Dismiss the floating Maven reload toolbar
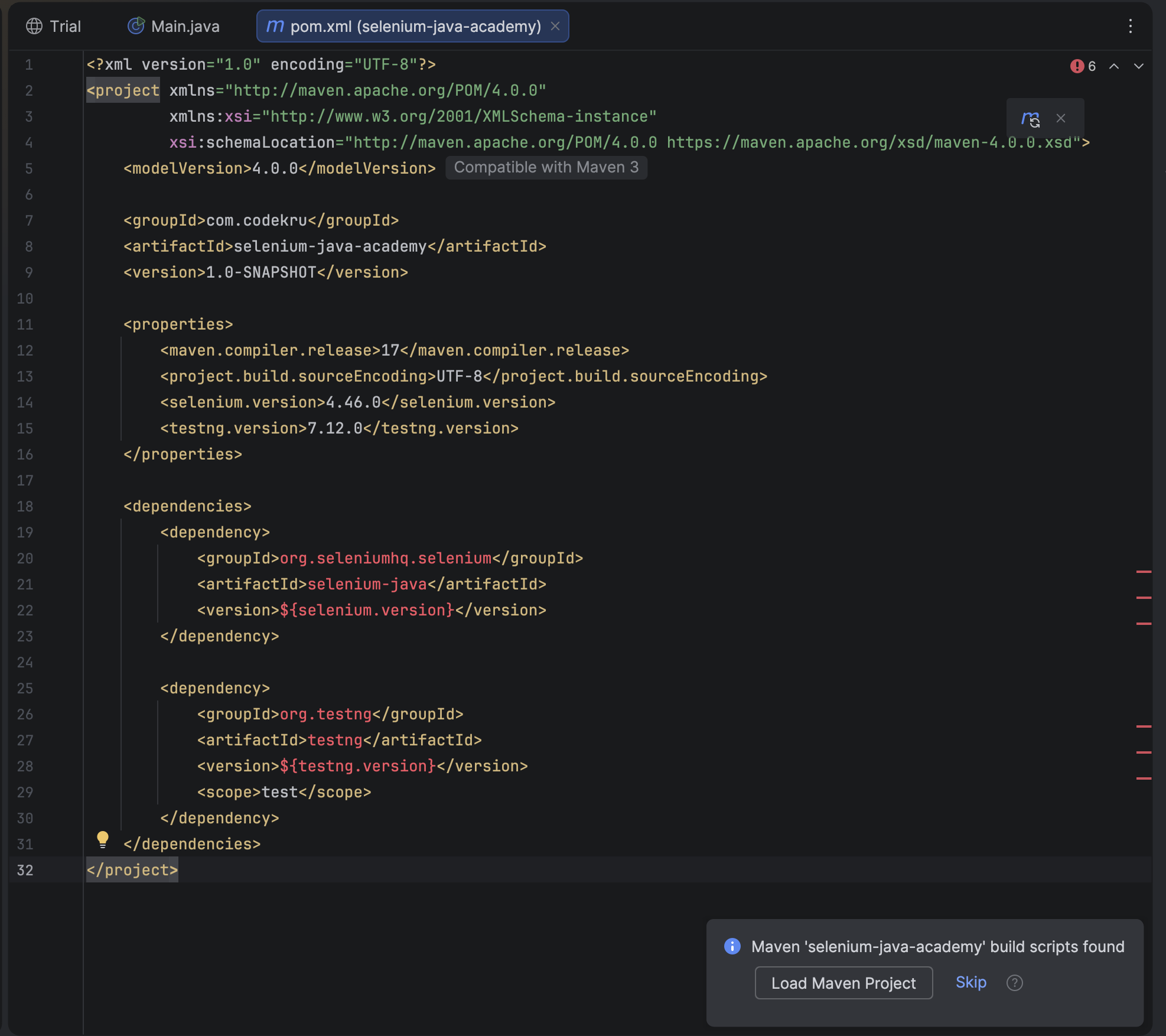1166x1036 pixels. [x=1061, y=118]
